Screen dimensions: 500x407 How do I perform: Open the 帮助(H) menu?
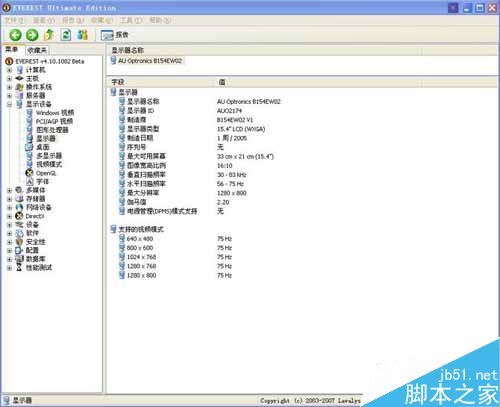[160, 20]
